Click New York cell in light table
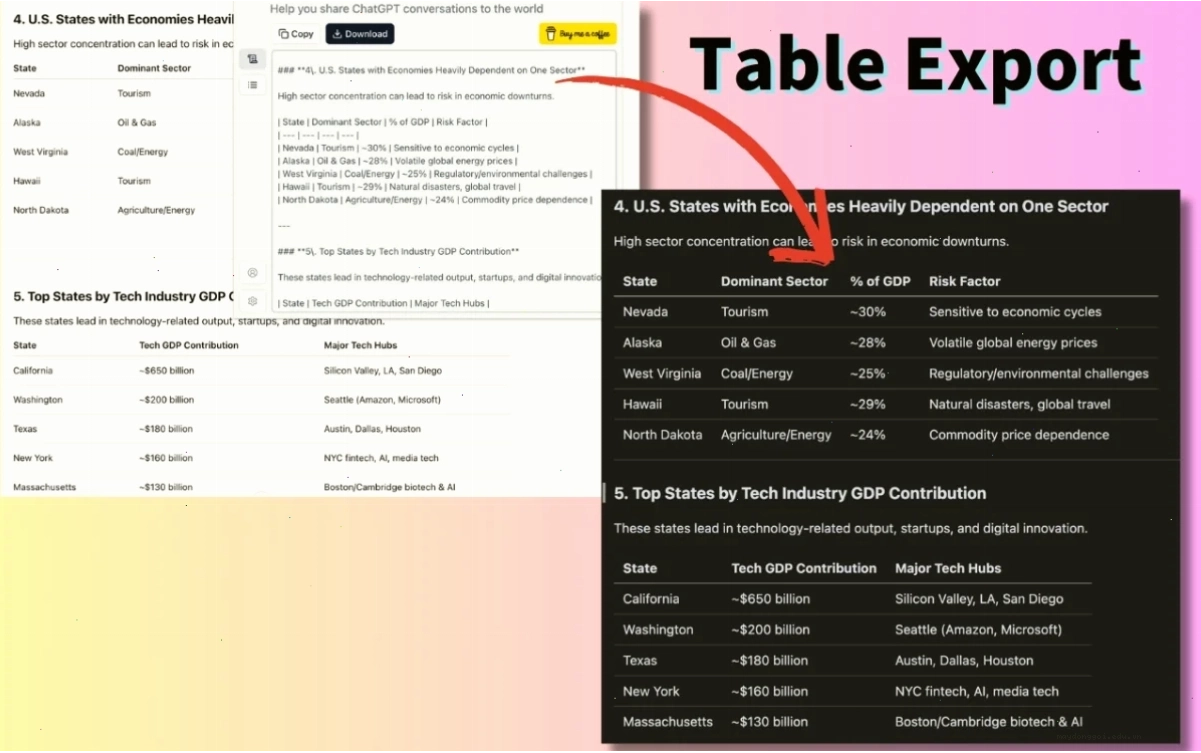This screenshot has height=753, width=1201. (33, 458)
